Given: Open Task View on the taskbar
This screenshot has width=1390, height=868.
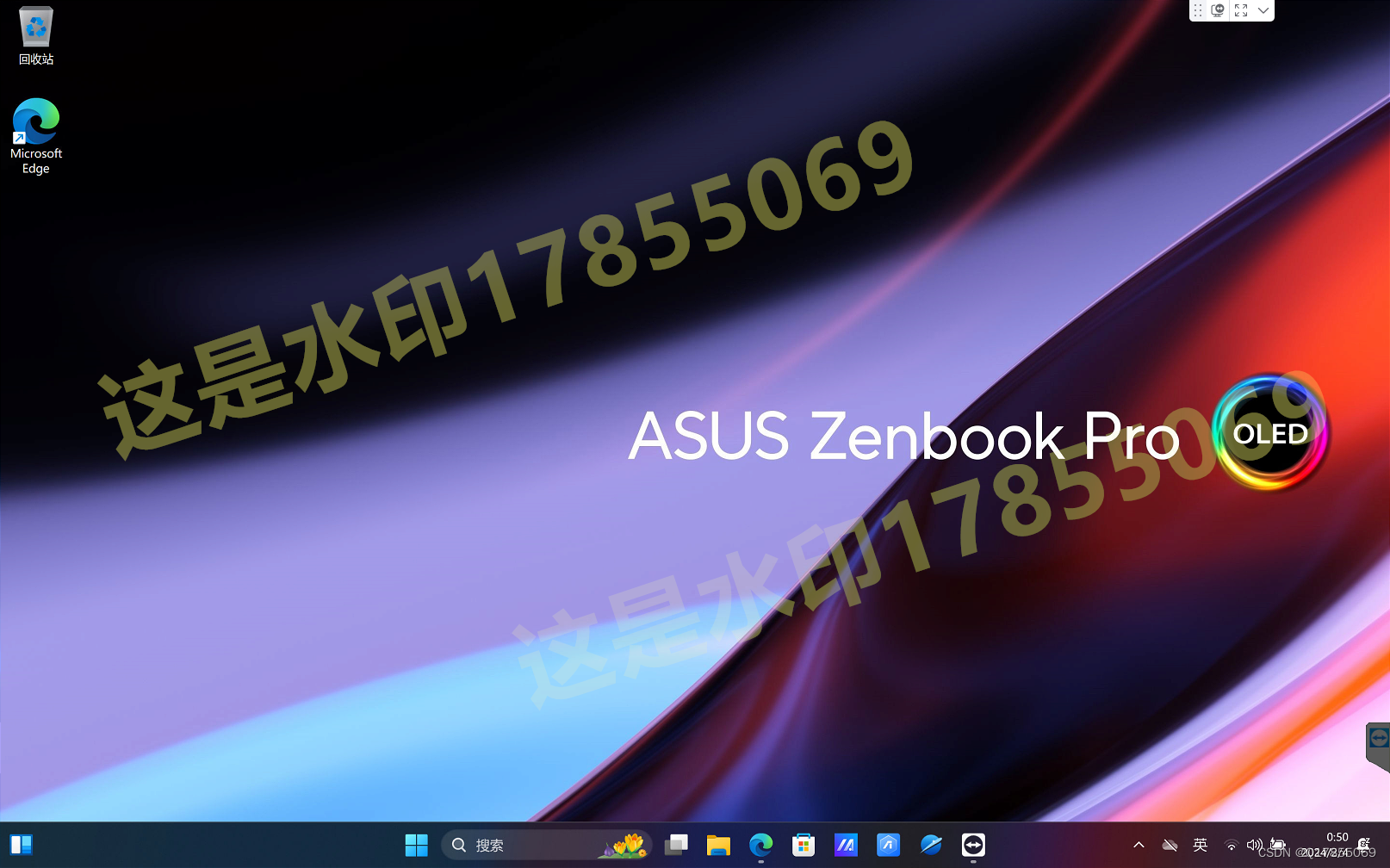Looking at the screenshot, I should 676,846.
